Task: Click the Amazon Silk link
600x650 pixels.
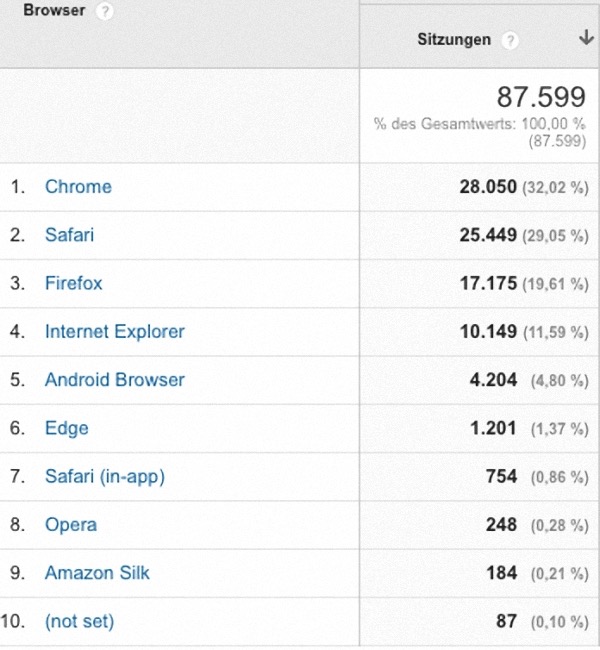Action: pyautogui.click(x=97, y=573)
